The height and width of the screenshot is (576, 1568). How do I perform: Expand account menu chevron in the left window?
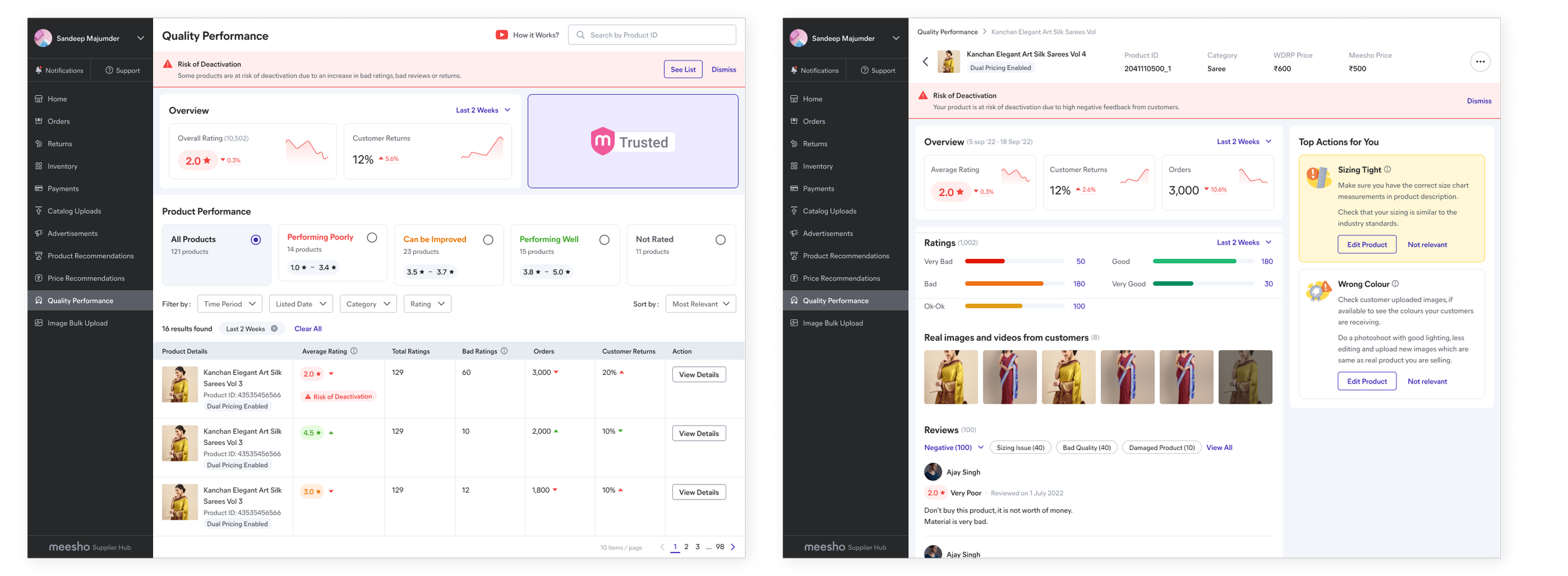coord(140,38)
